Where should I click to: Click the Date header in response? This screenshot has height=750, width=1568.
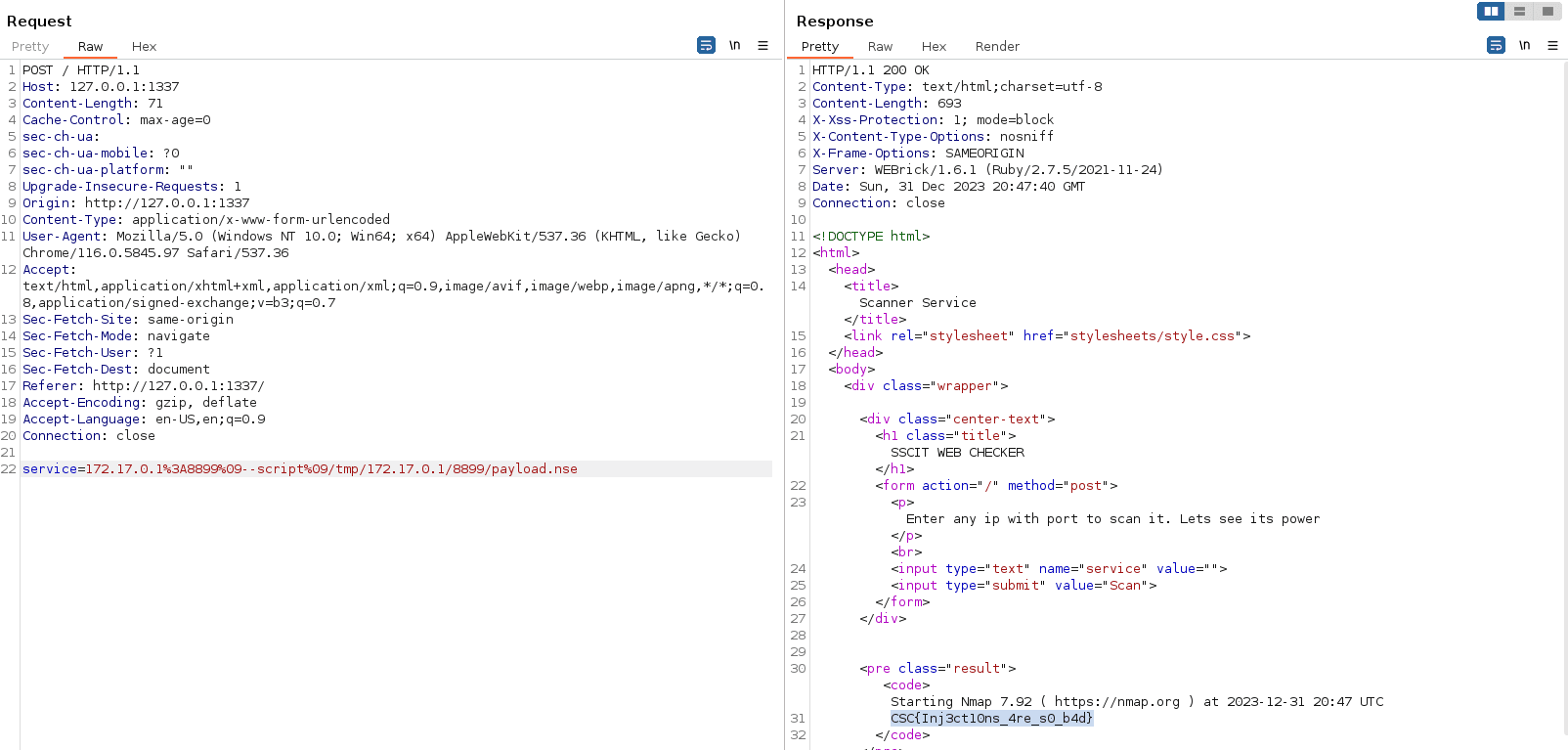[949, 187]
